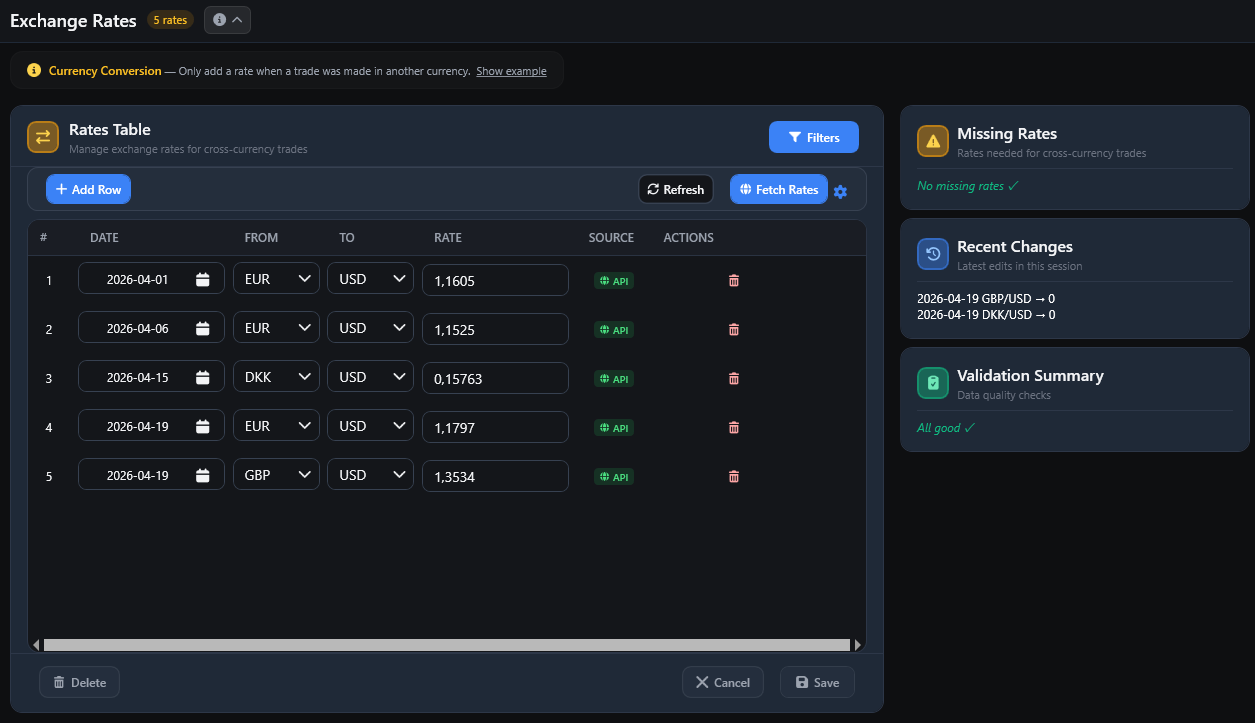Click the RATE column header
1255x723 pixels.
point(448,238)
